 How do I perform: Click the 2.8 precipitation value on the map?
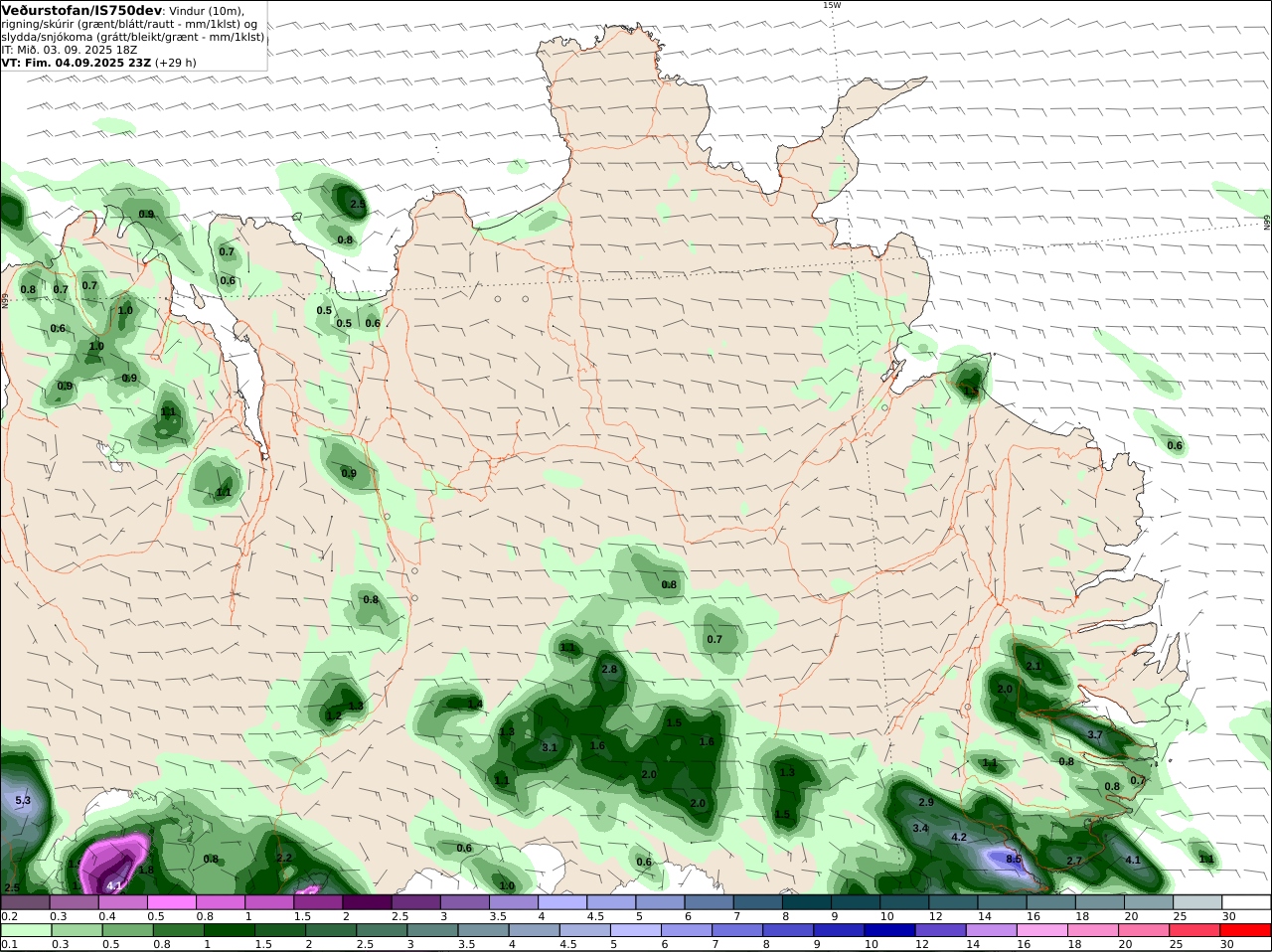click(x=609, y=670)
